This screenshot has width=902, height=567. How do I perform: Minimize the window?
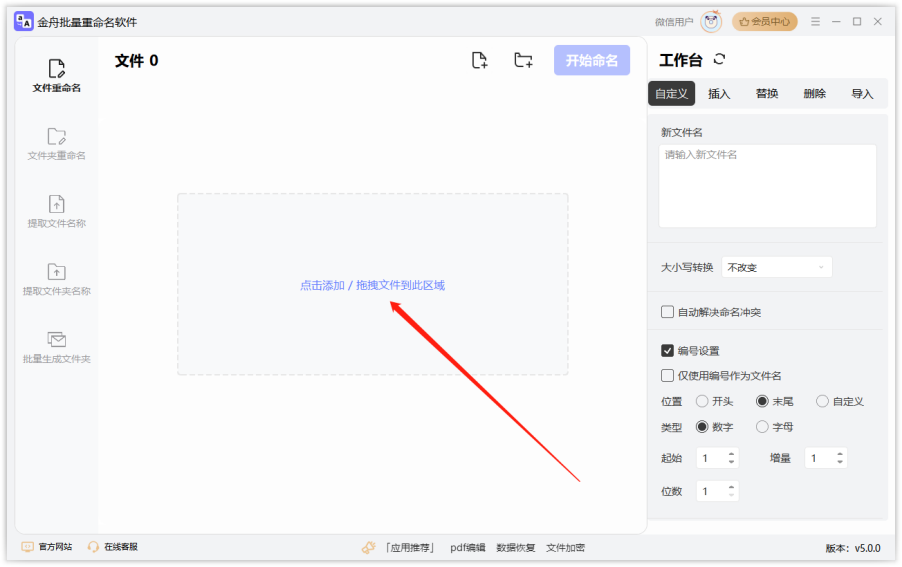point(836,22)
